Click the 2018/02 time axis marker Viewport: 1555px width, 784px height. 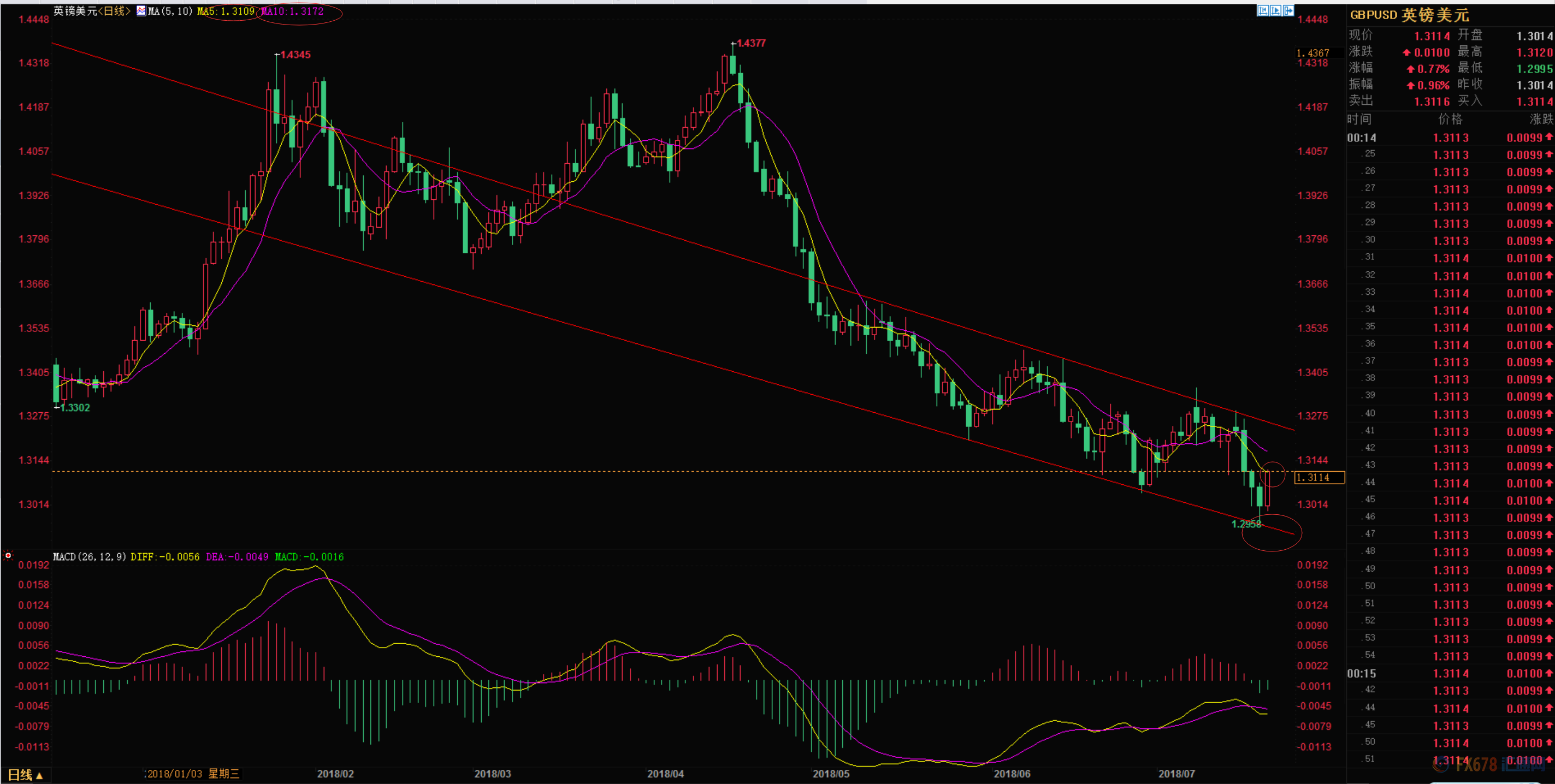coord(335,774)
